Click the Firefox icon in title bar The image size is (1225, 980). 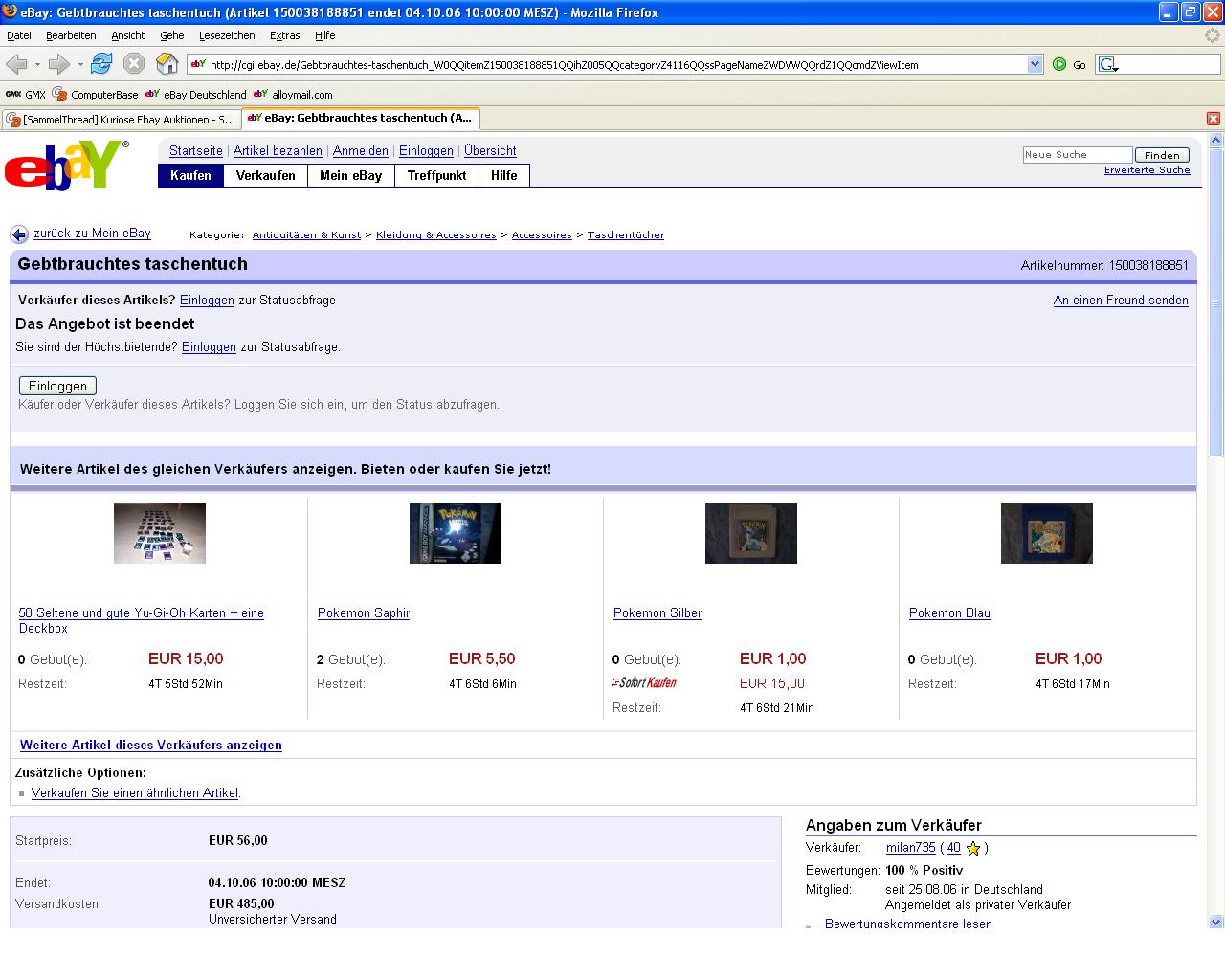click(x=10, y=11)
